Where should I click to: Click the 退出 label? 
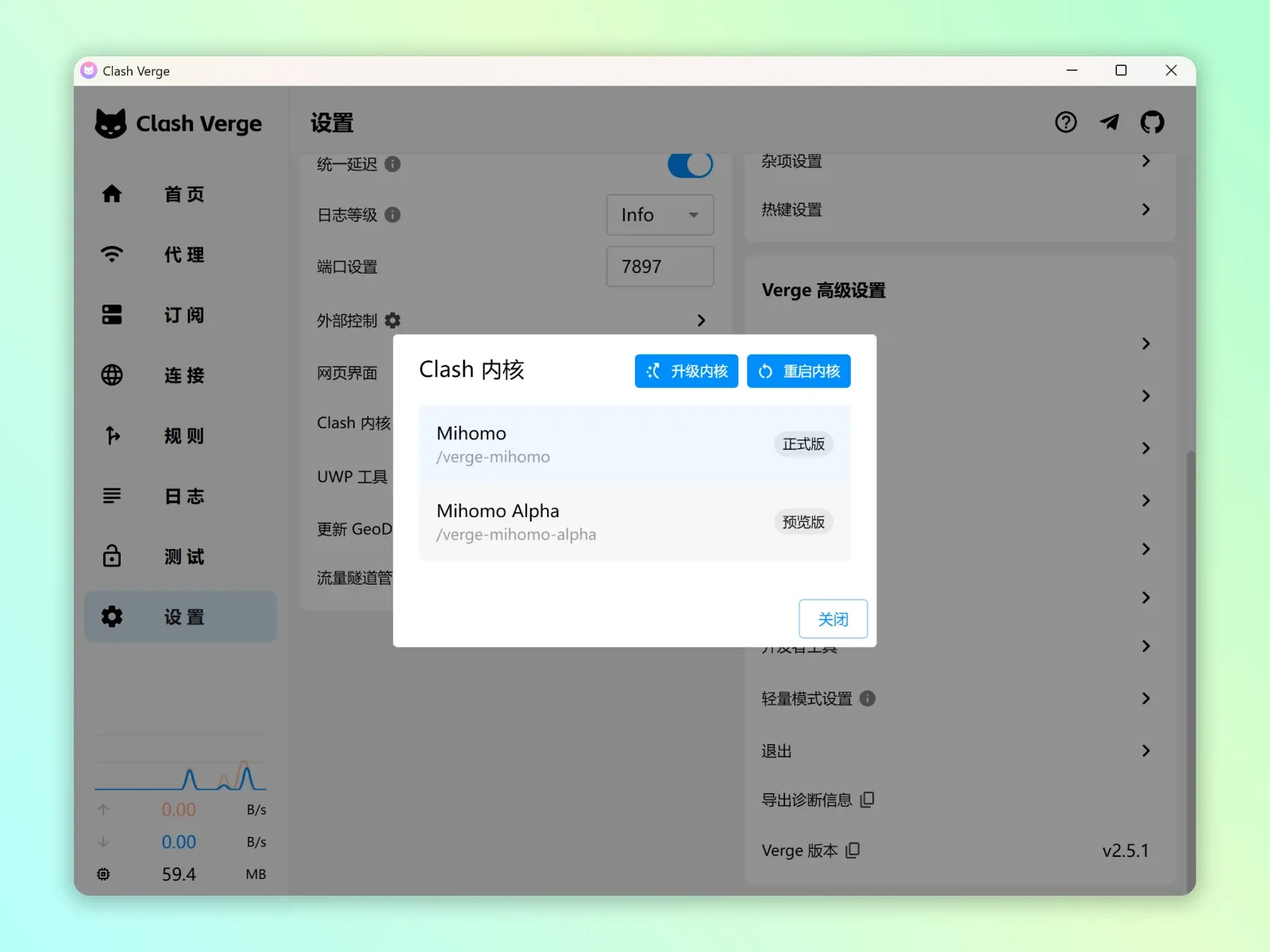pyautogui.click(x=776, y=750)
